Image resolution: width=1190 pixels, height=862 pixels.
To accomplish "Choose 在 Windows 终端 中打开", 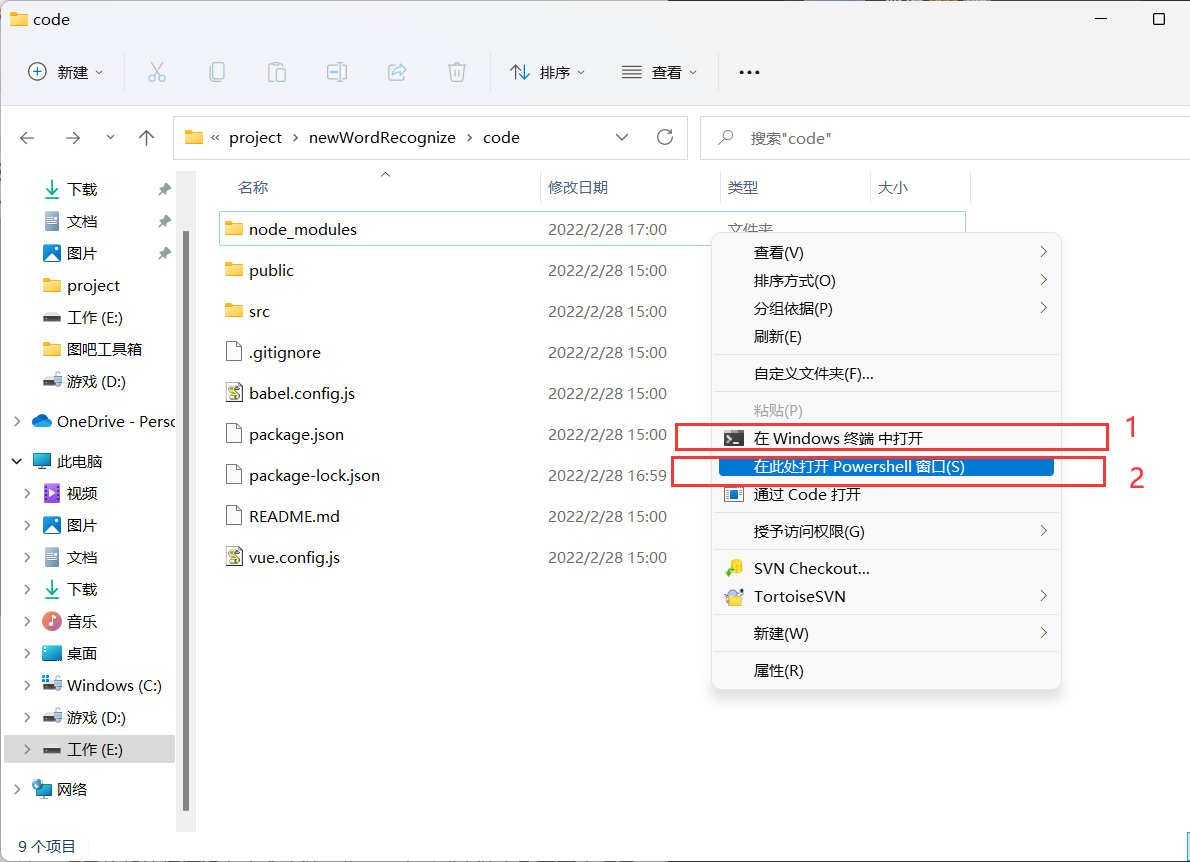I will click(886, 438).
